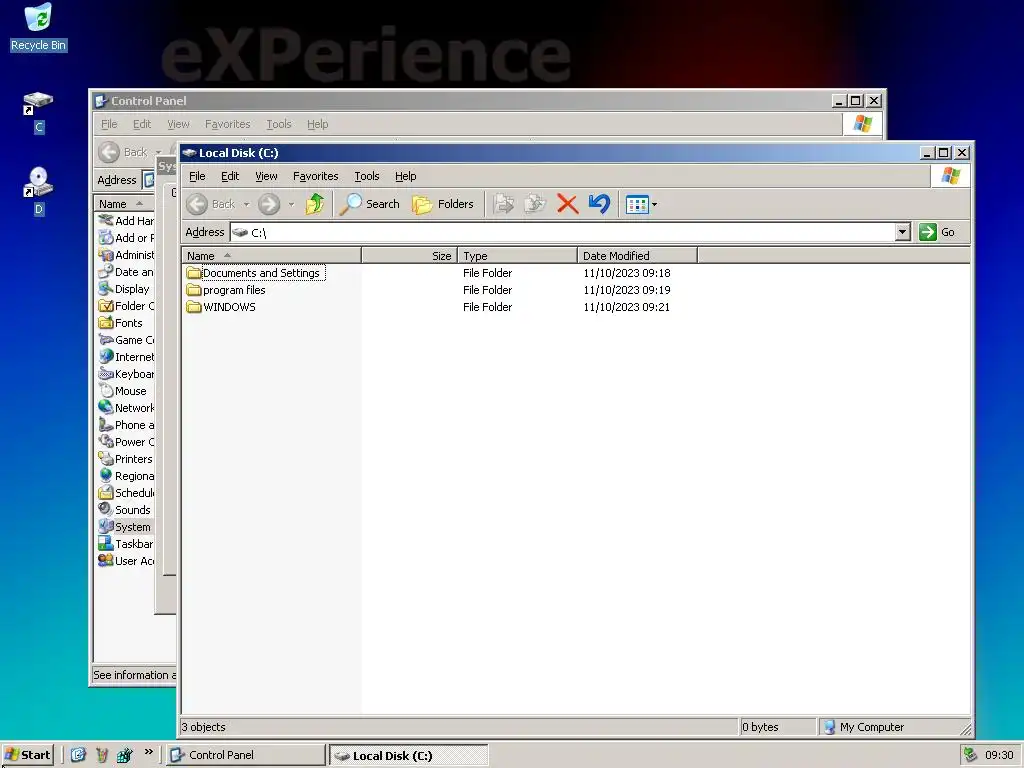Screen dimensions: 1024x768
Task: Click the system tray icon near clock
Action: [x=970, y=755]
